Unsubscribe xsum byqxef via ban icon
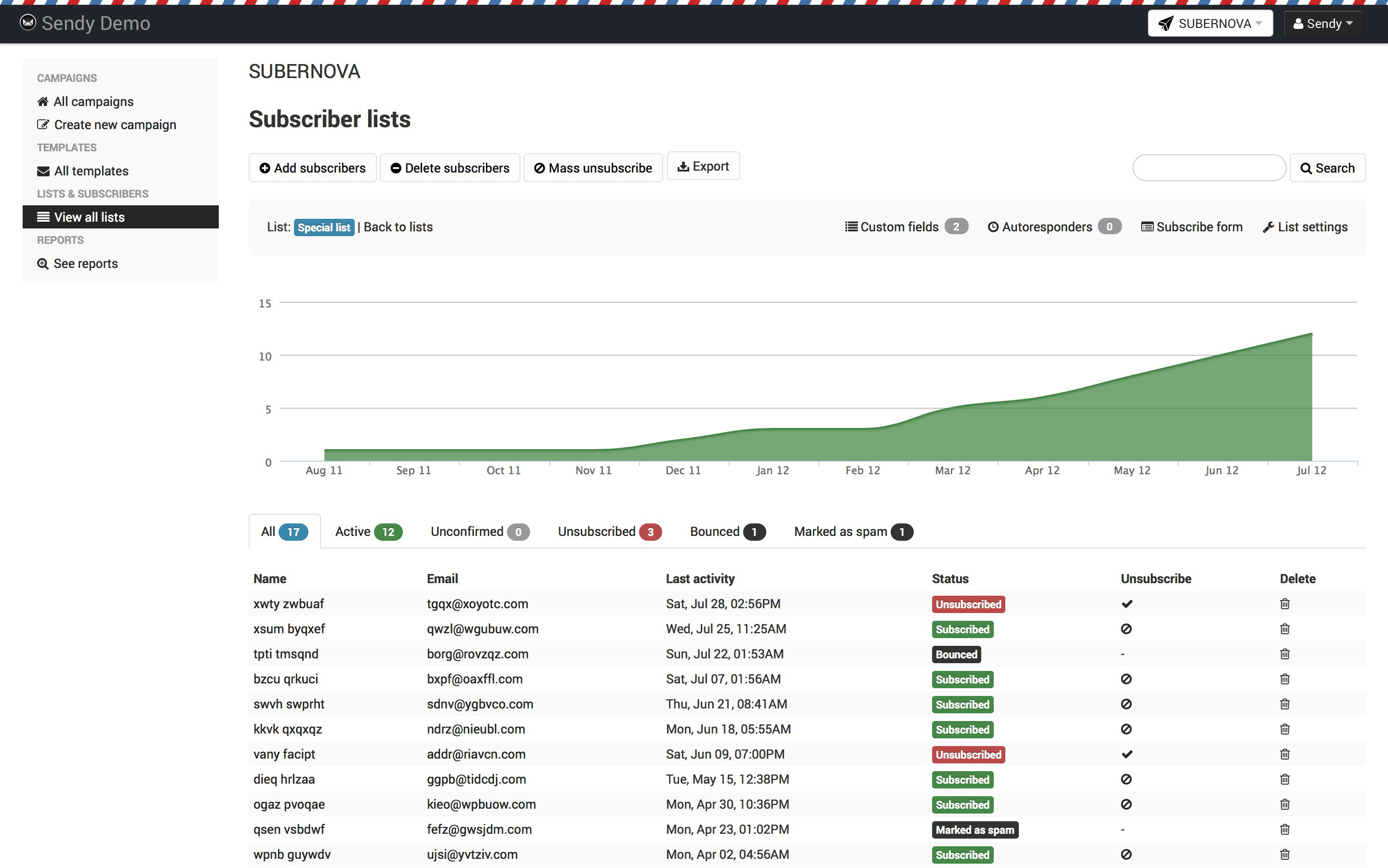 coord(1126,629)
